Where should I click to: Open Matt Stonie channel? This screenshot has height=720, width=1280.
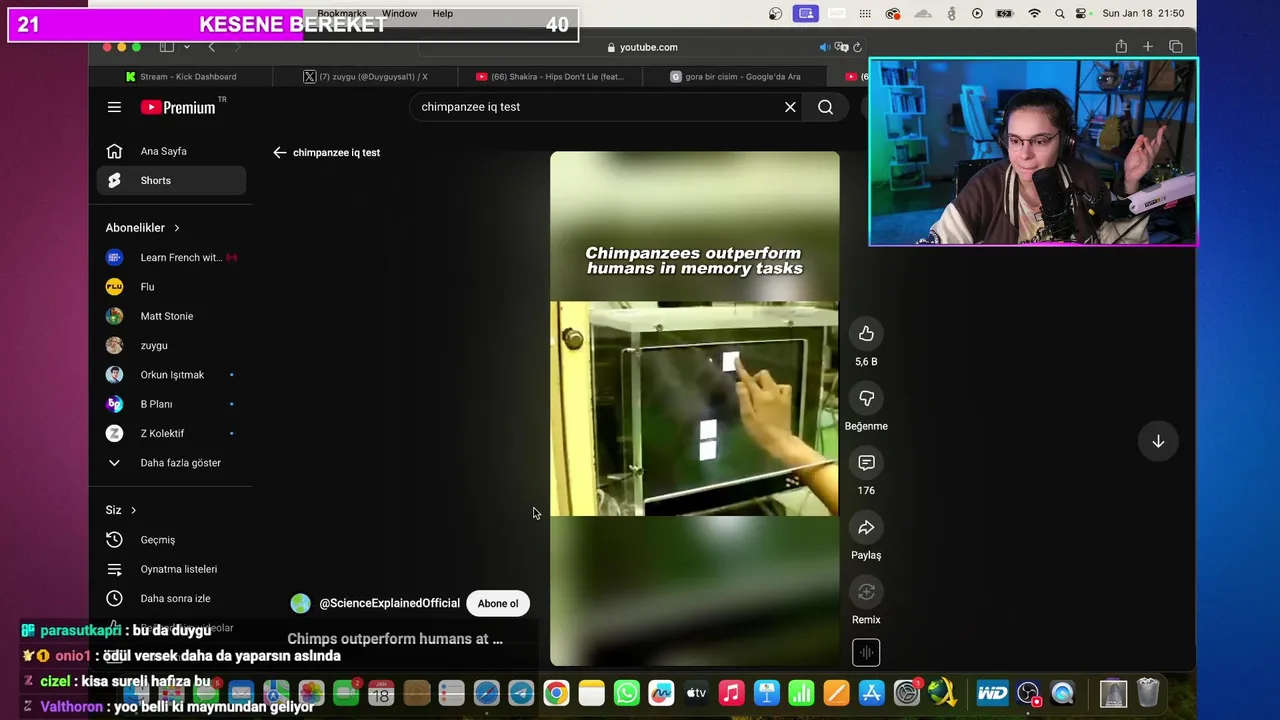171,316
